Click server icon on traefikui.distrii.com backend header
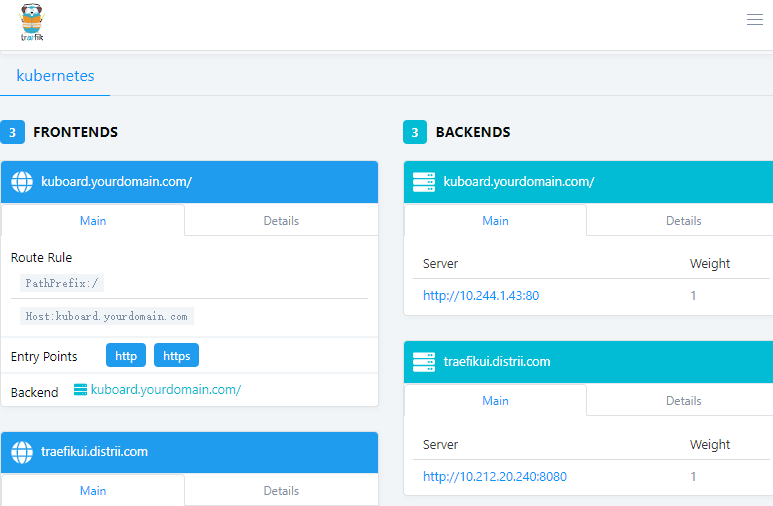This screenshot has height=506, width=773. 424,362
